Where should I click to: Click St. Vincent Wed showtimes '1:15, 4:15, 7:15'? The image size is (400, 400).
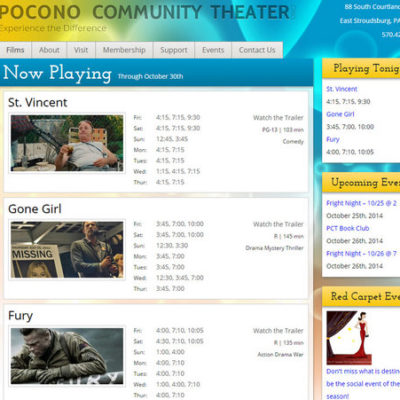coord(178,171)
